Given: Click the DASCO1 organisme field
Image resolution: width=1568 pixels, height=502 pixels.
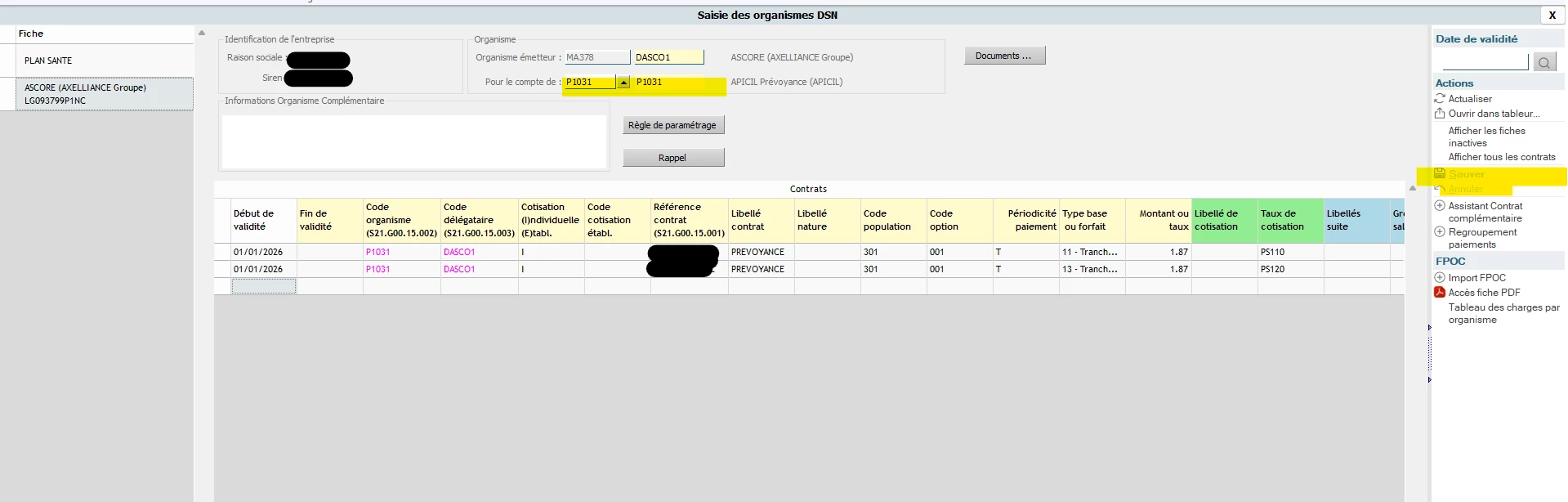Looking at the screenshot, I should coord(668,57).
